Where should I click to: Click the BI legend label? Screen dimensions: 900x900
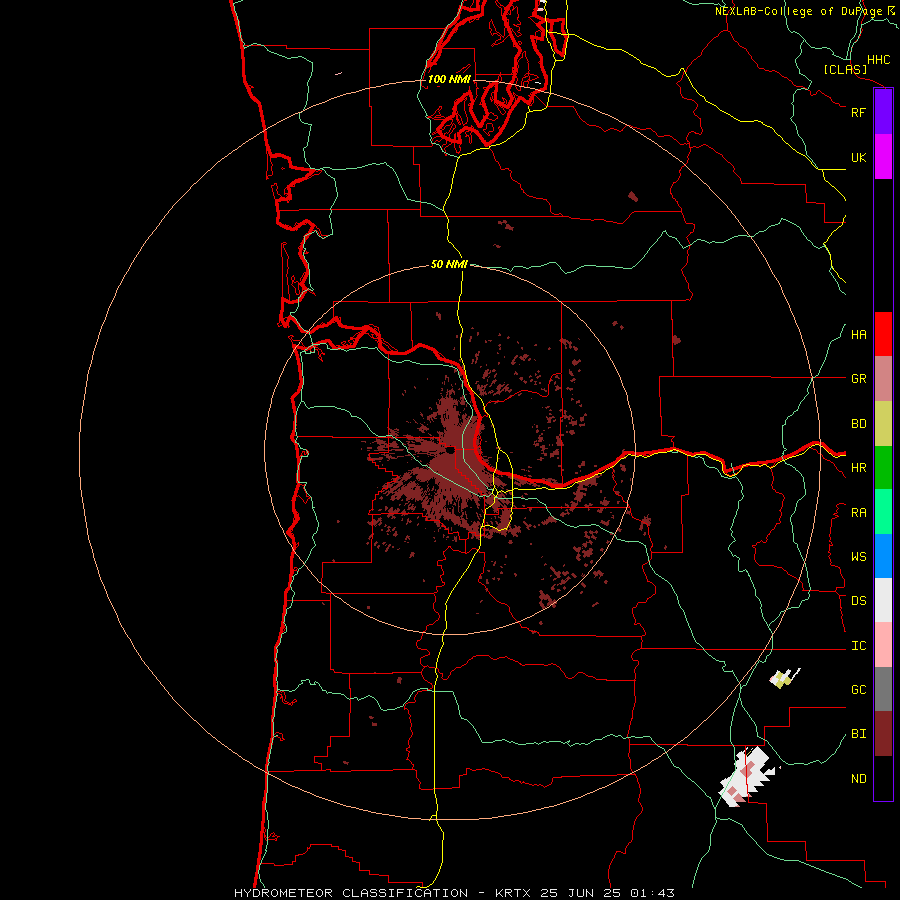click(x=858, y=734)
